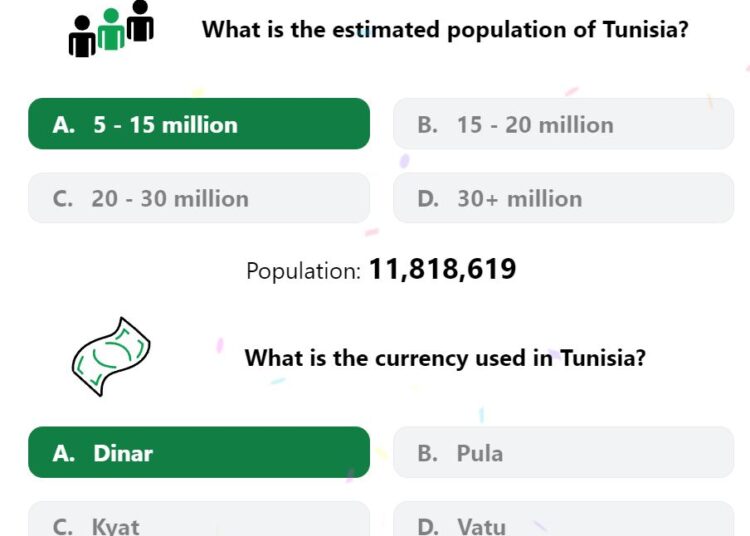Viewport: 750px width, 536px height.
Task: Pick the Kyat currency option
Action: tap(199, 519)
